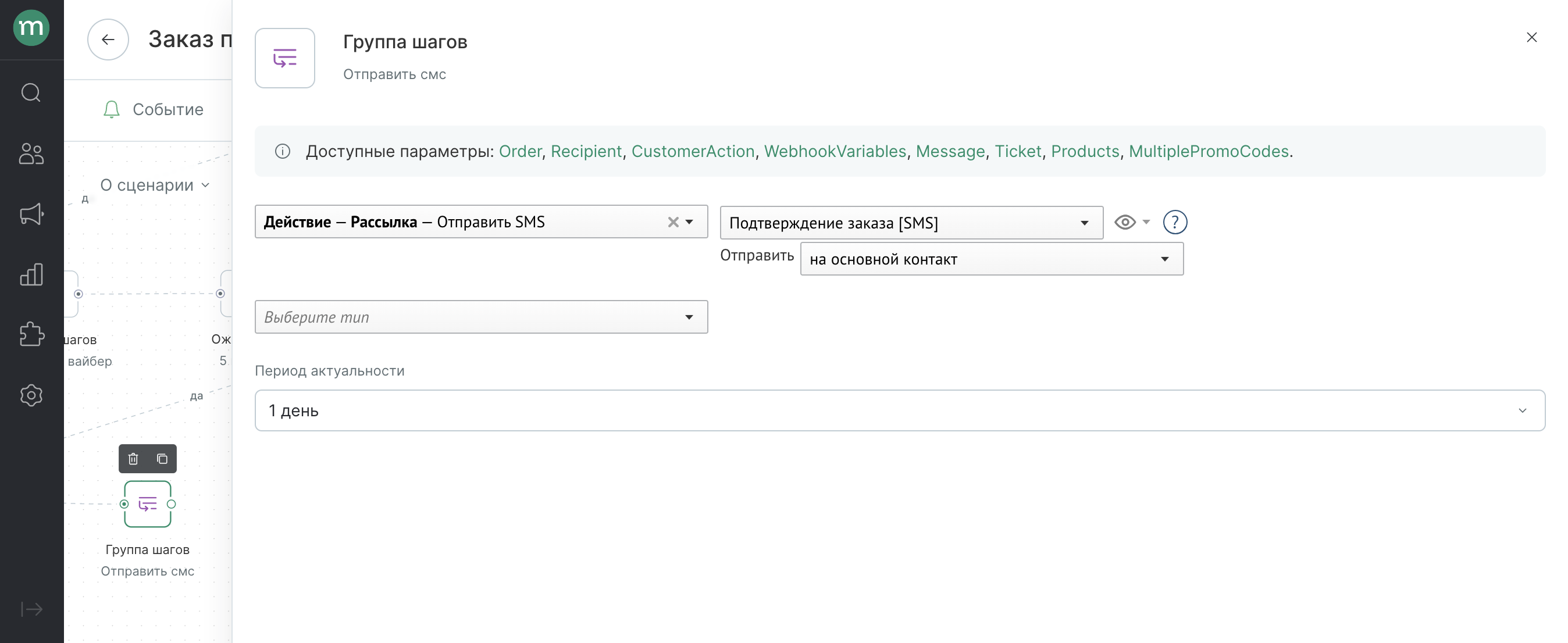This screenshot has width=1568, height=643.
Task: Expand sidebar with arrow icon at bottom
Action: 31,609
